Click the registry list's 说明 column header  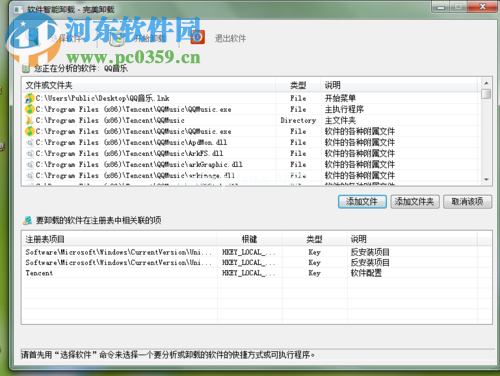click(412, 239)
